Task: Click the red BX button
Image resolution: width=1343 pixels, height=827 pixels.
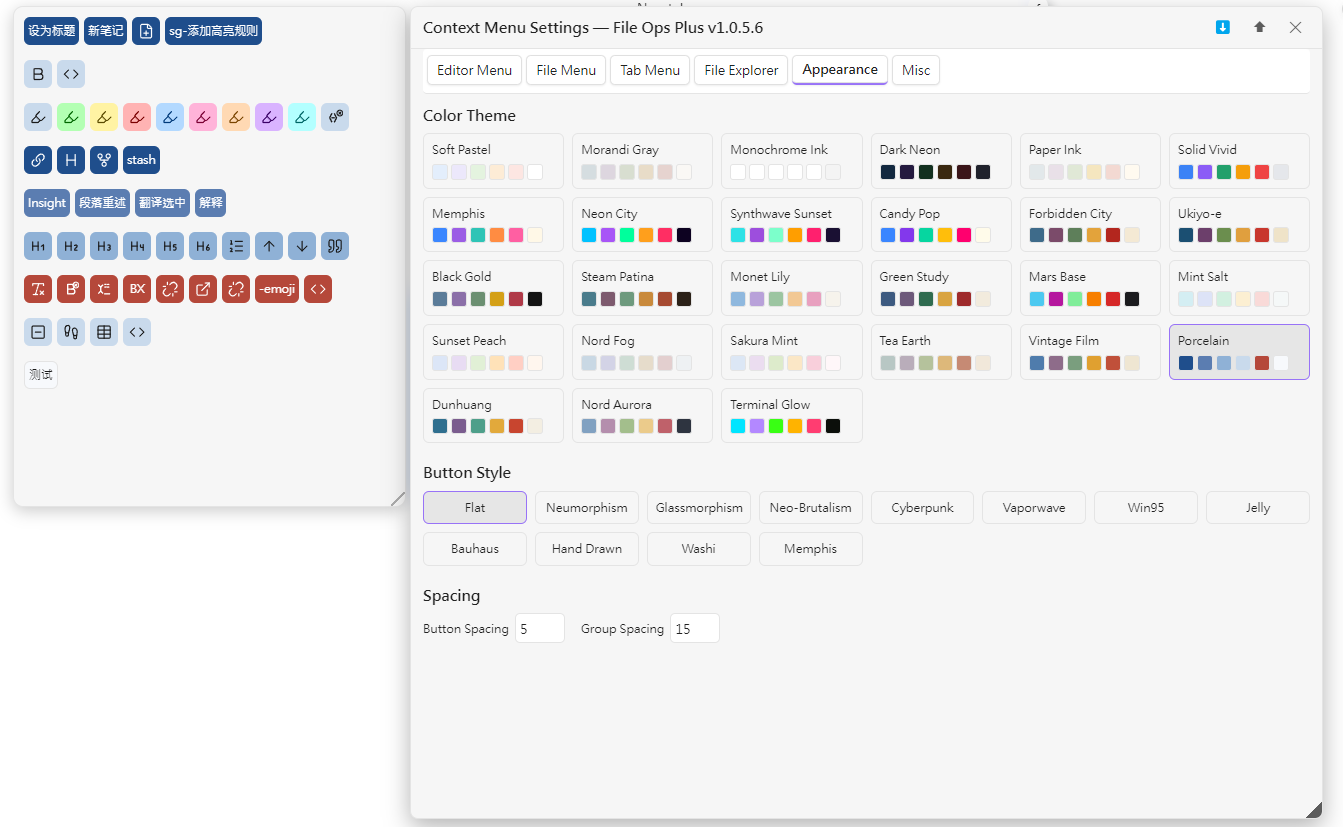Action: point(137,289)
